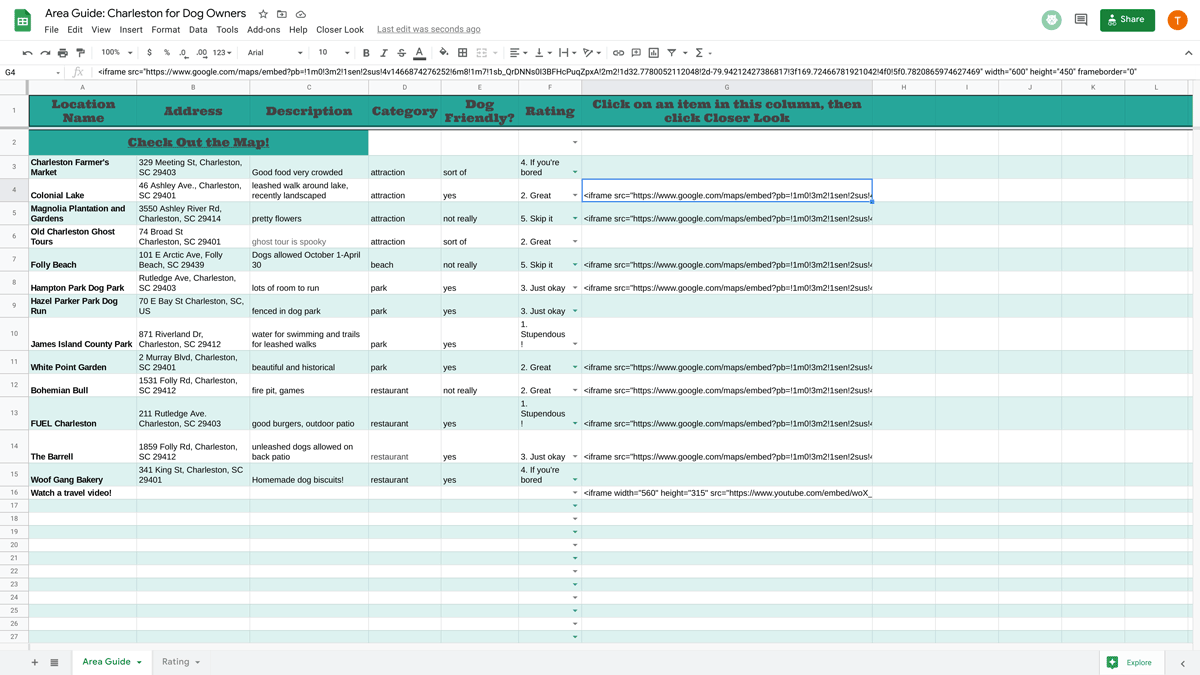
Task: Open the comment history icon
Action: (1081, 20)
